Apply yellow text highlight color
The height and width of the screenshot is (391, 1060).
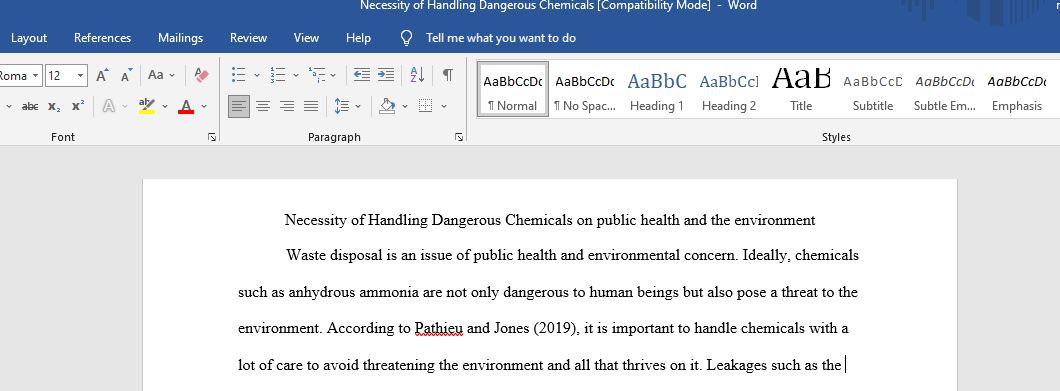[x=146, y=106]
